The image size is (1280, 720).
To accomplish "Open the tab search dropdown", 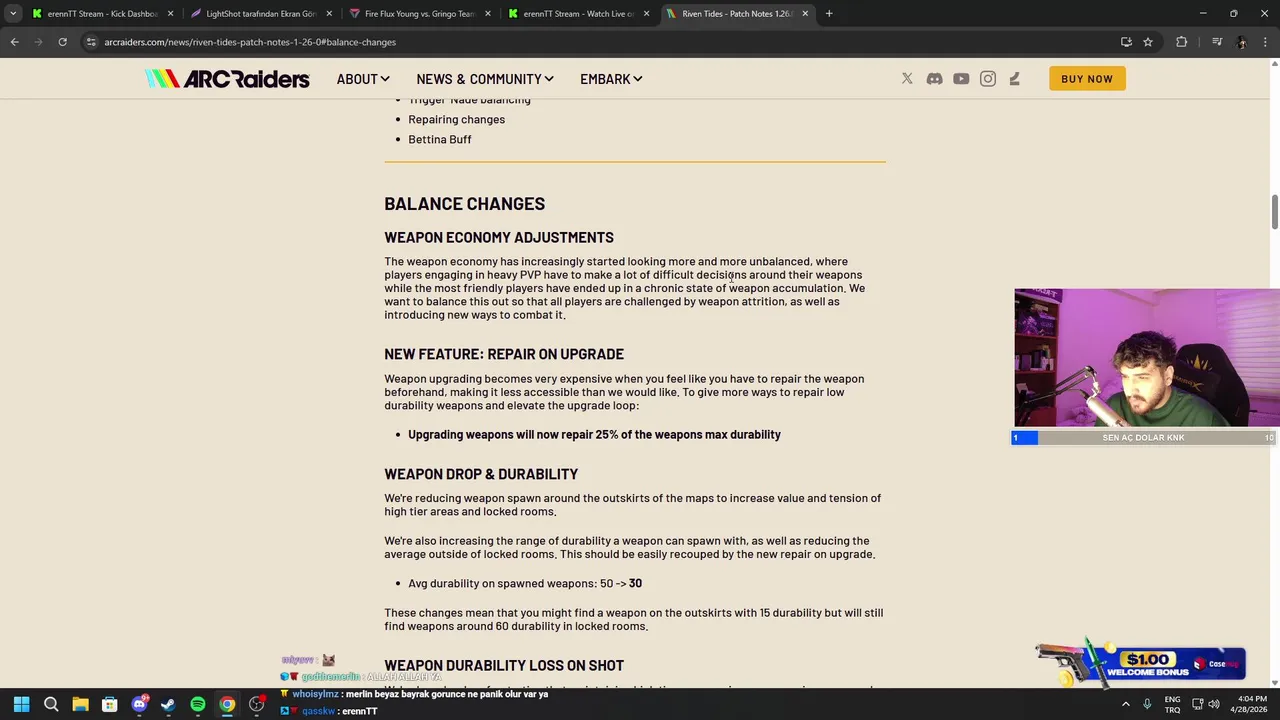I will pyautogui.click(x=13, y=14).
